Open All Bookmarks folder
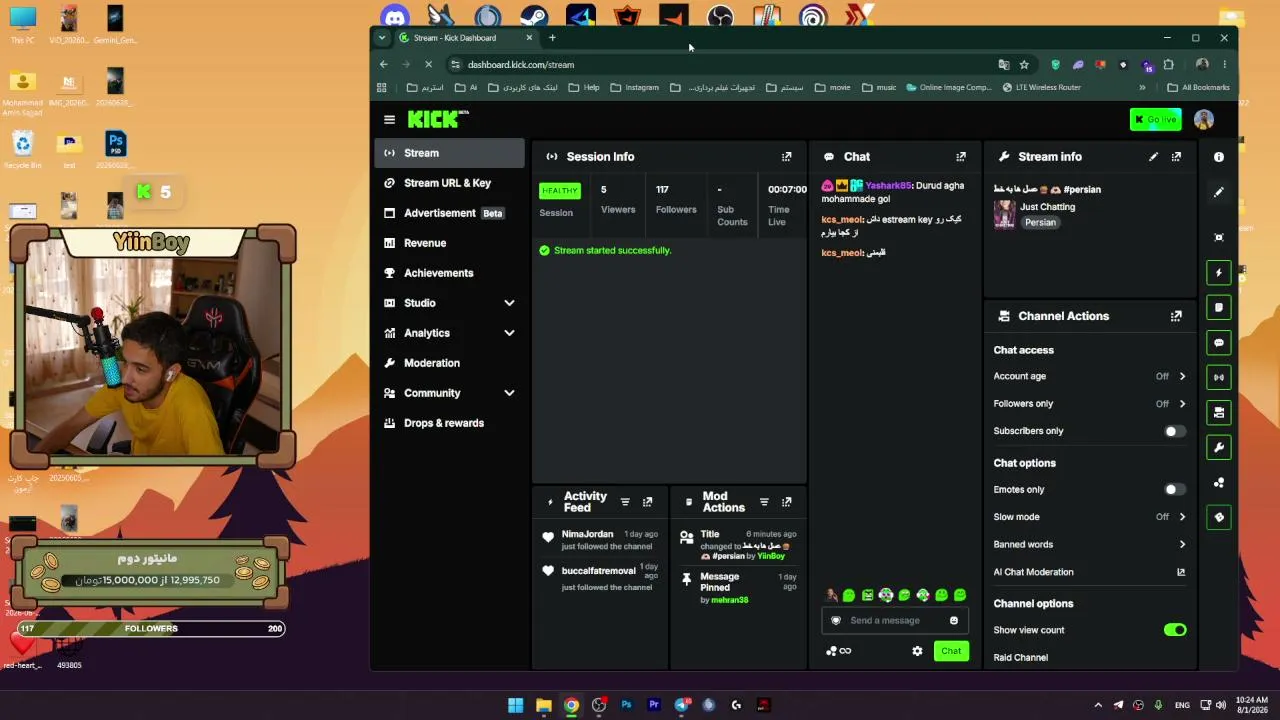 1198,88
